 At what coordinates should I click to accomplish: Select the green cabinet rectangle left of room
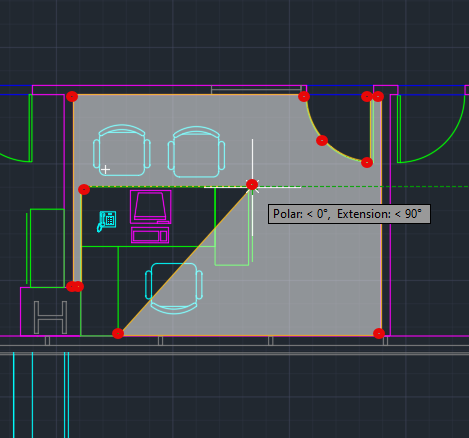tap(47, 248)
